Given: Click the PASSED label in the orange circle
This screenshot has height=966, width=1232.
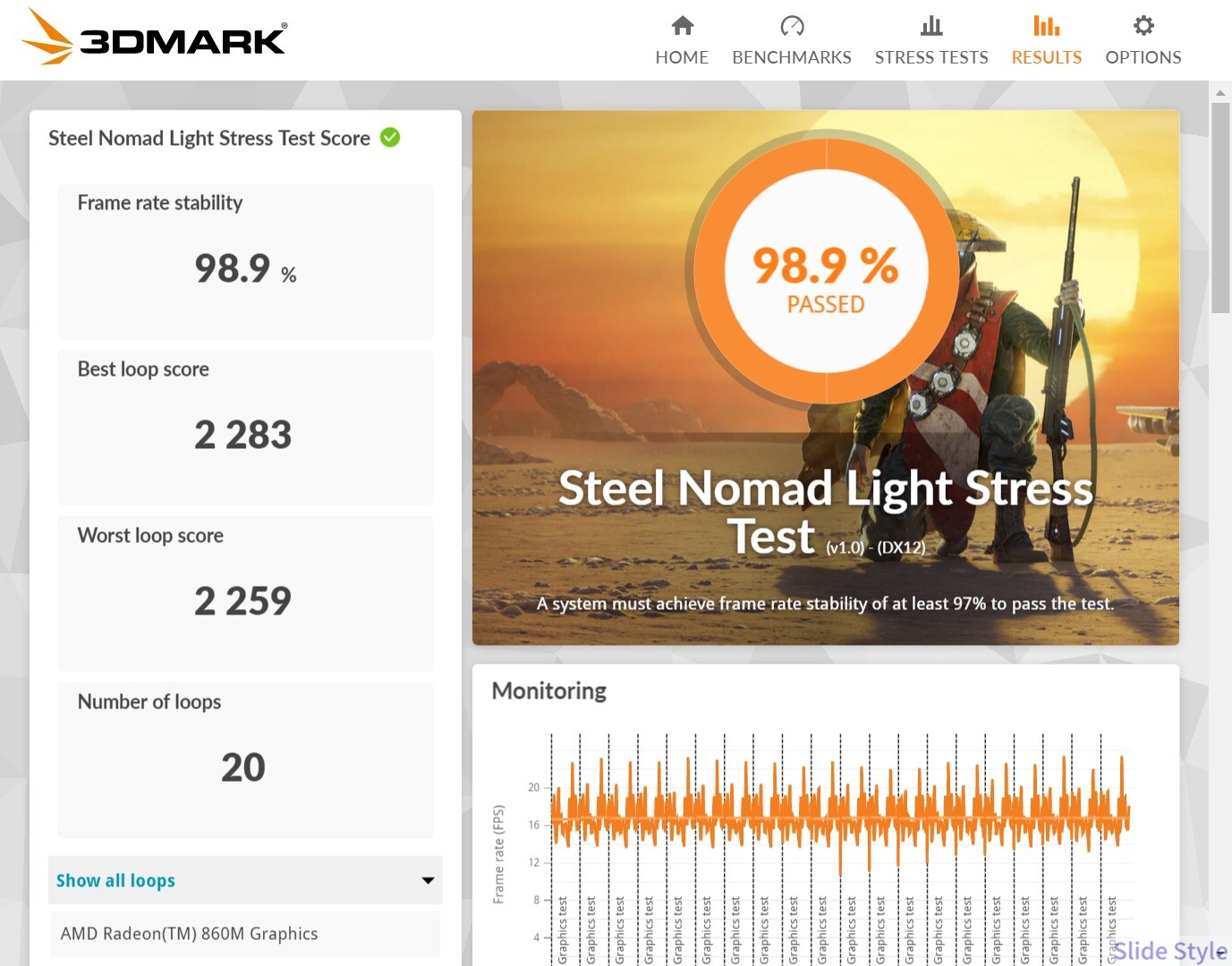Looking at the screenshot, I should coord(826,305).
